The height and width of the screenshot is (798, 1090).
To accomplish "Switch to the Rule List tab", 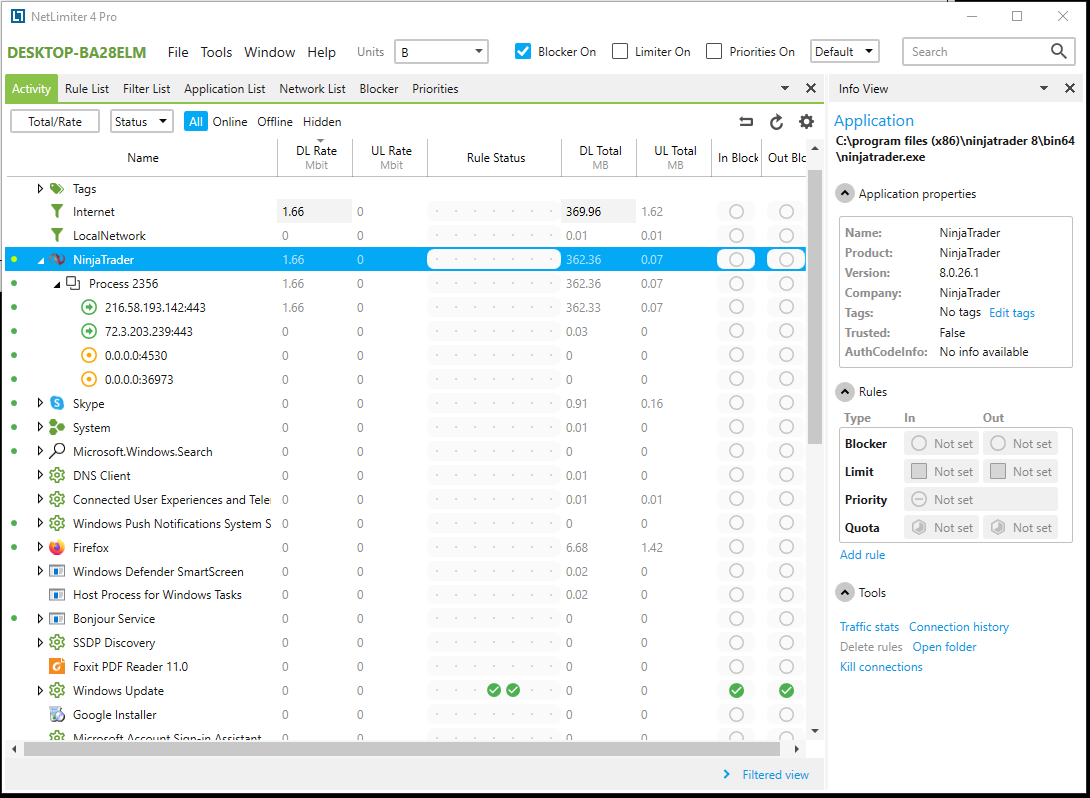I will coord(87,89).
